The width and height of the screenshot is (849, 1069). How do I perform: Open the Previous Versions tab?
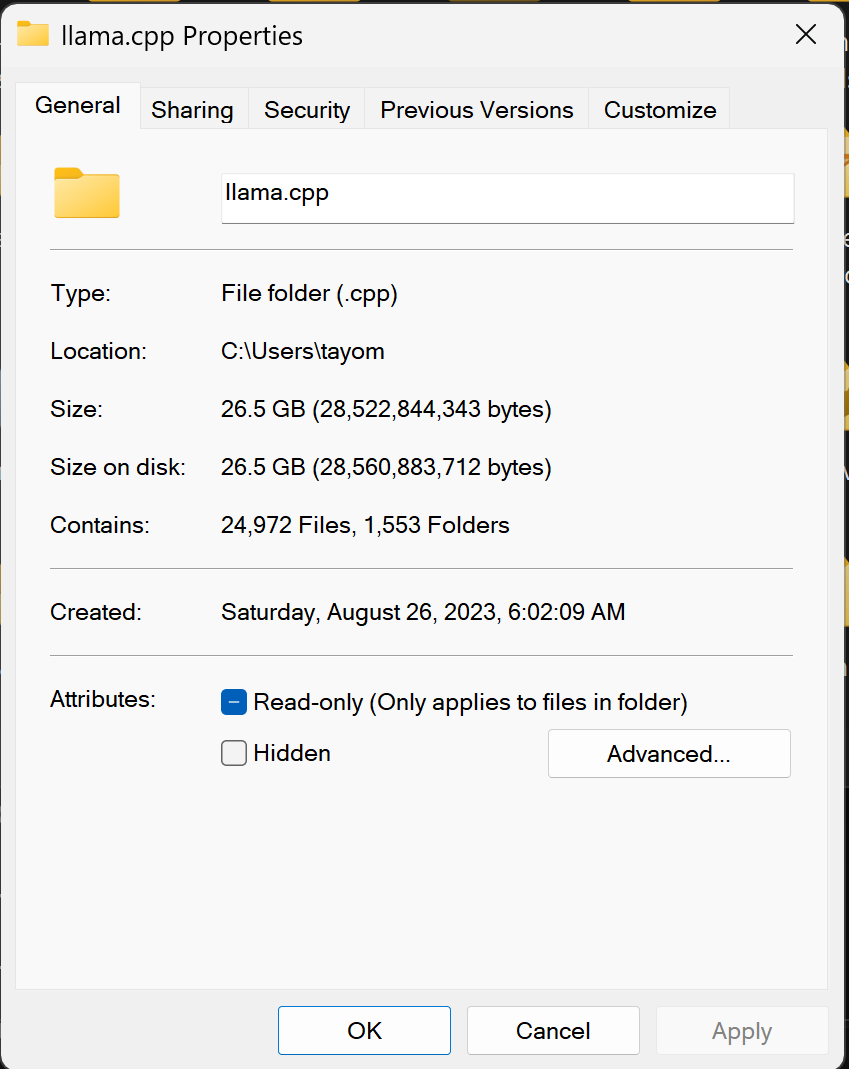coord(477,110)
